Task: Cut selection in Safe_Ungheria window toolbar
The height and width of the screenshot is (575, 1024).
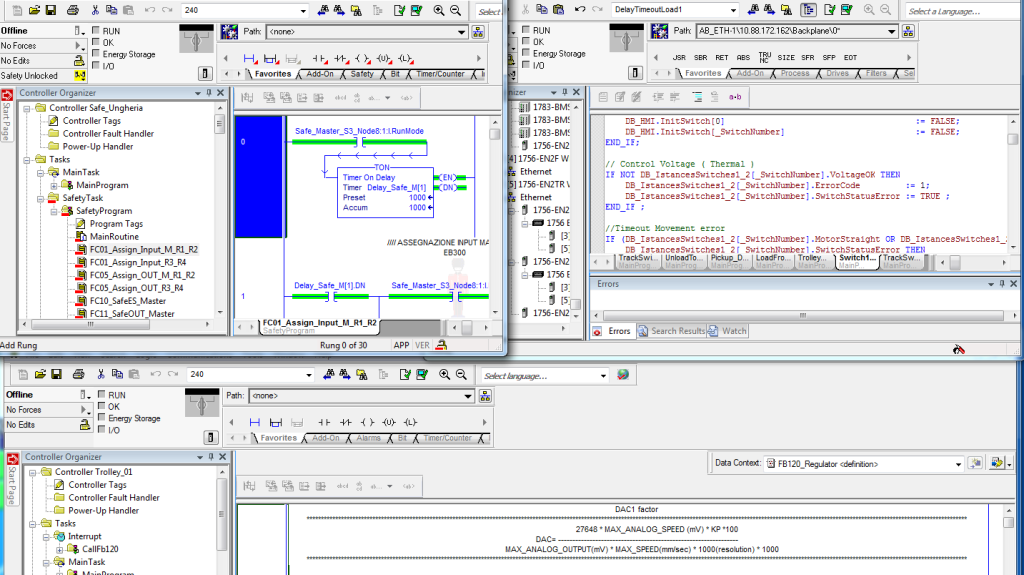Action: pyautogui.click(x=95, y=10)
